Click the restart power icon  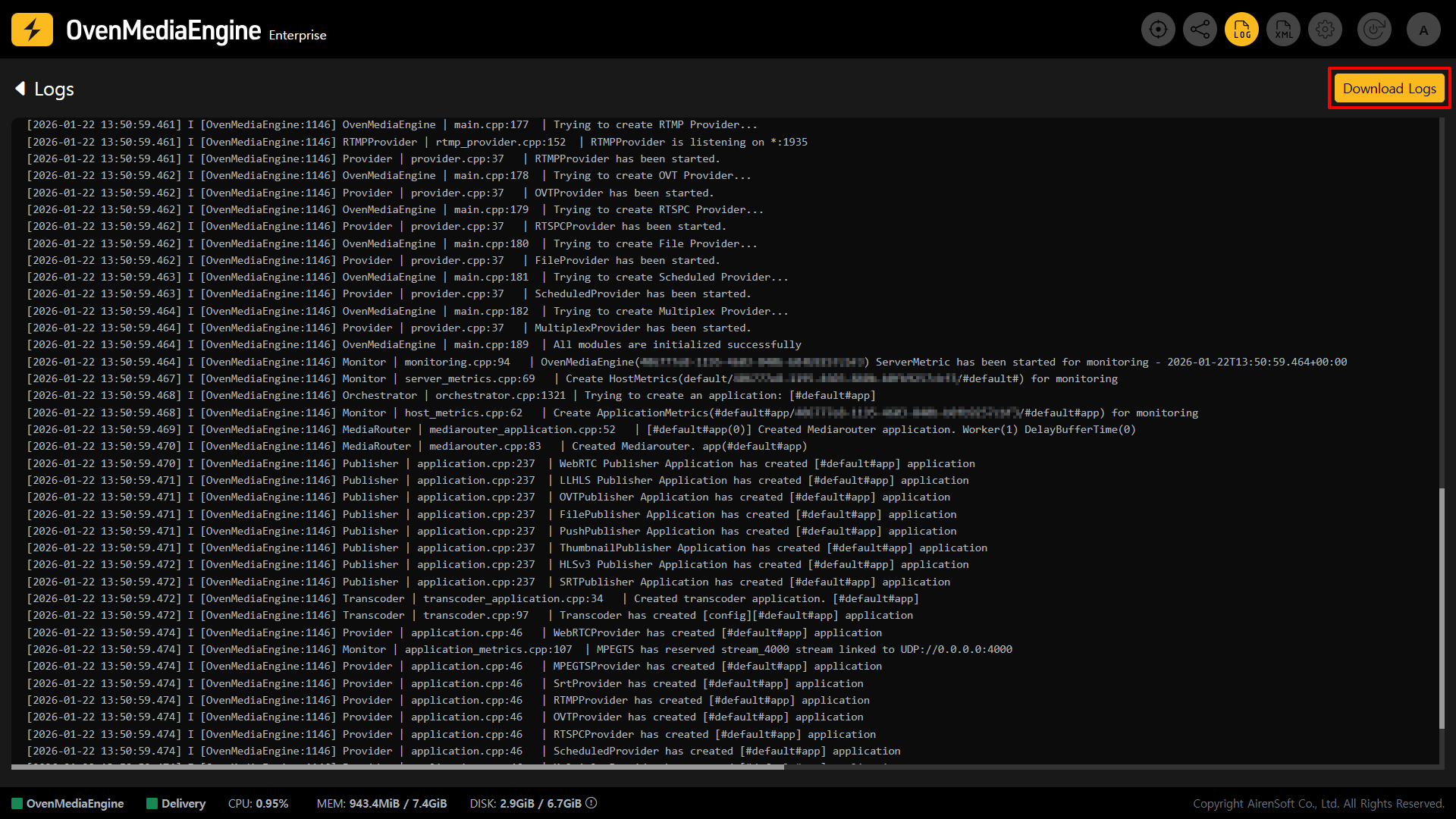click(1374, 30)
